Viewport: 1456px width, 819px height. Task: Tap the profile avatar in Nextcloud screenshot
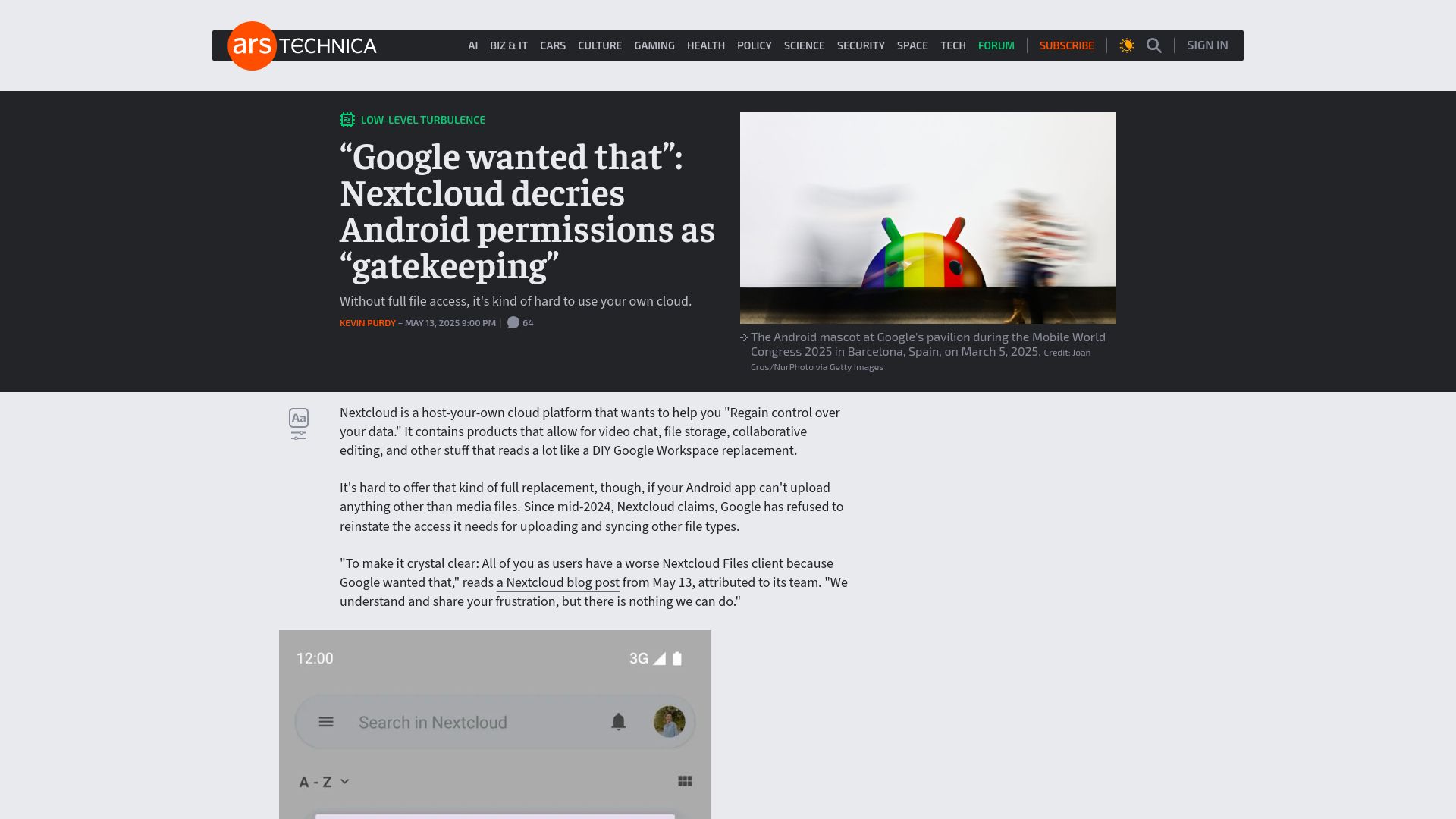pos(670,722)
